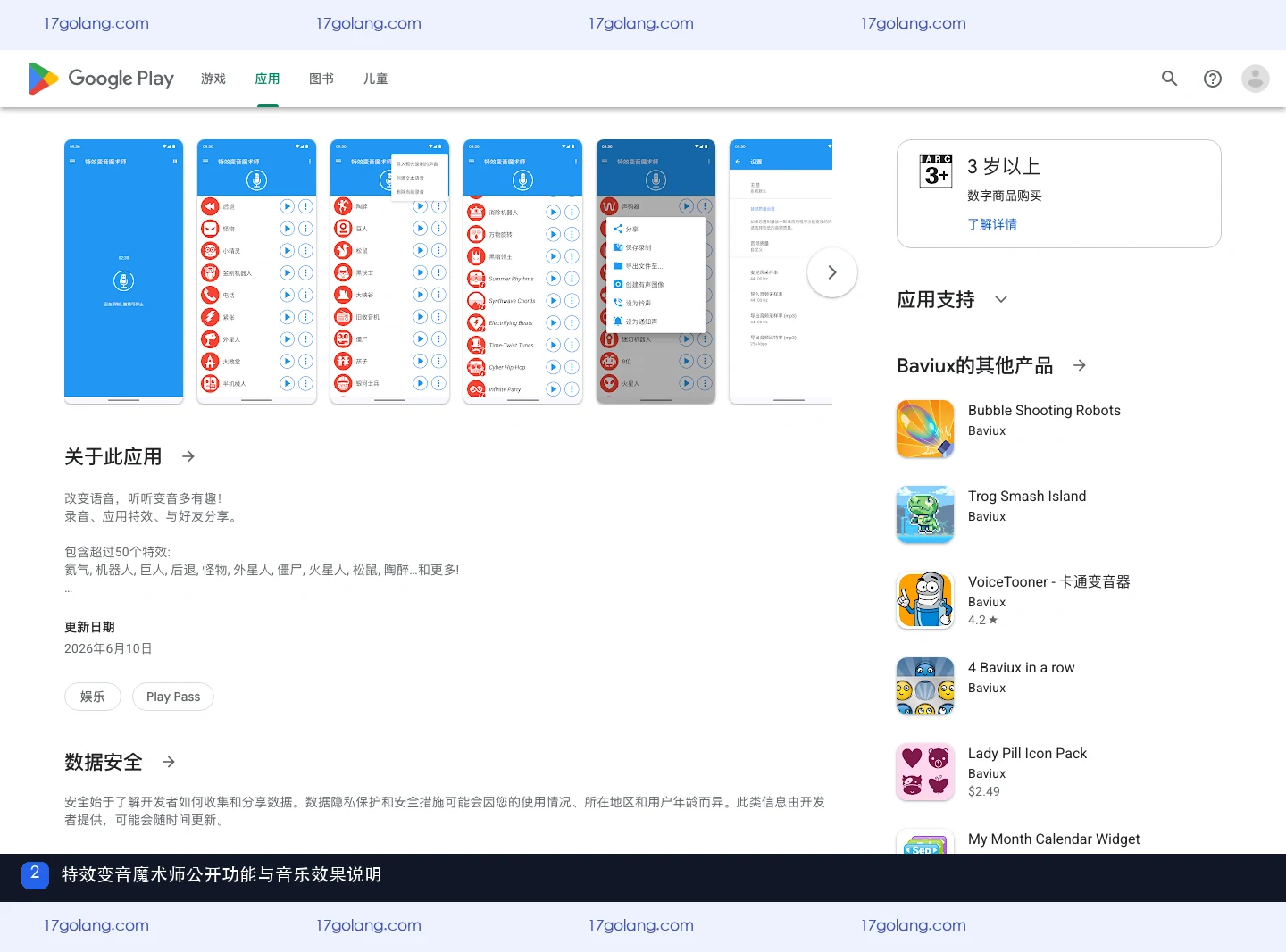
Task: Open the first blue recording screenshot
Action: [x=124, y=271]
